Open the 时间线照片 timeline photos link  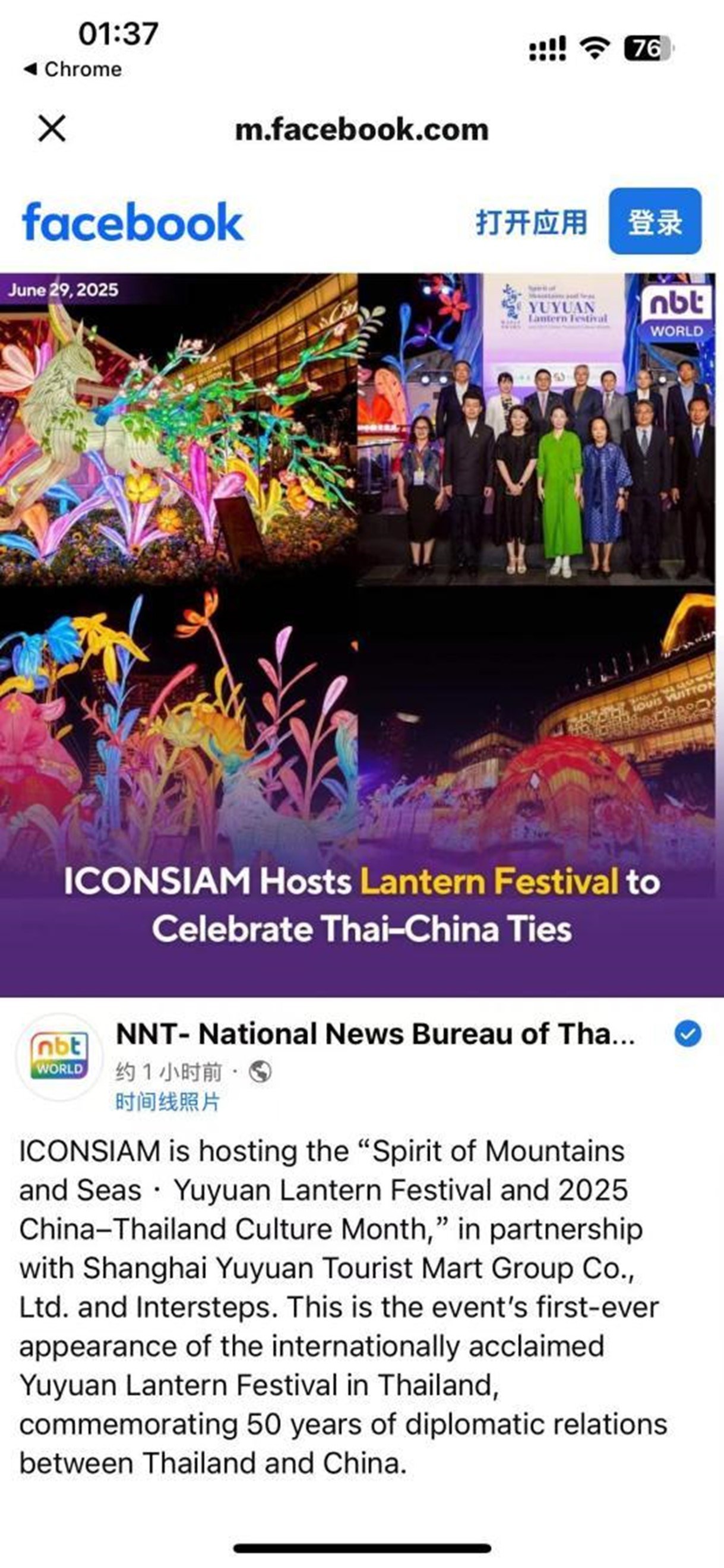point(167,1101)
